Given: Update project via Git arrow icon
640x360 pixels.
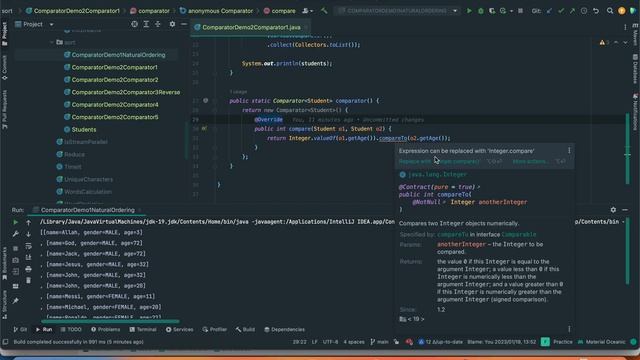Looking at the screenshot, I should [x=549, y=11].
